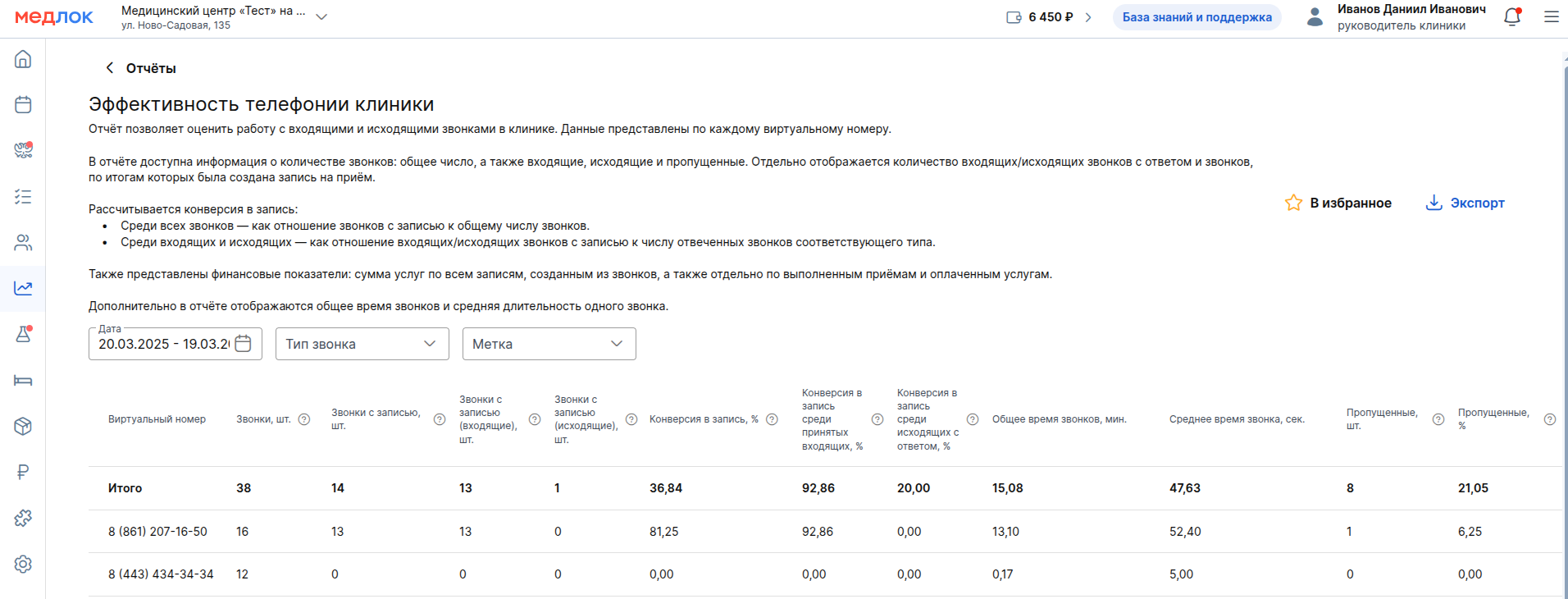Click the Дата range input field
Screen dimensions: 1568x599
tap(164, 344)
